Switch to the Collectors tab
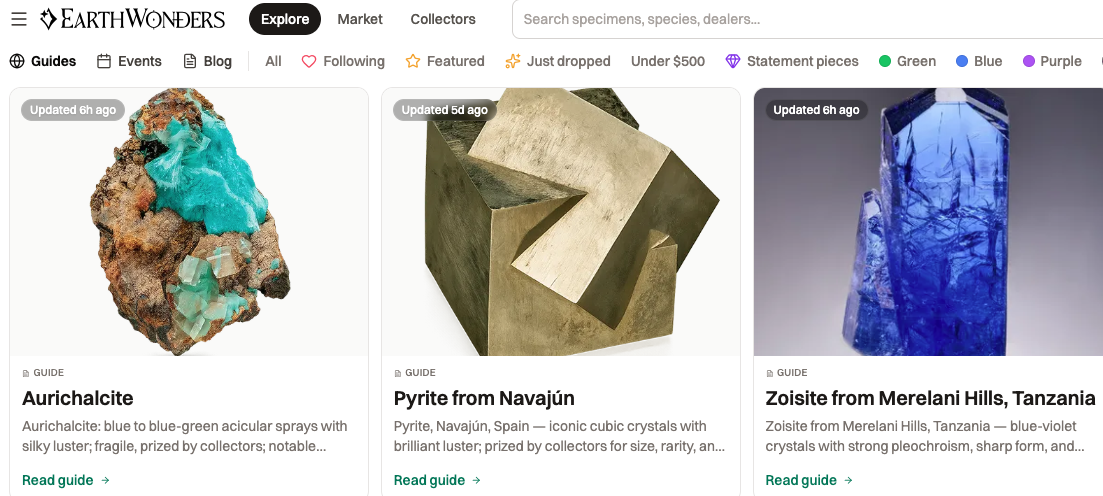1103x496 pixels. (443, 19)
